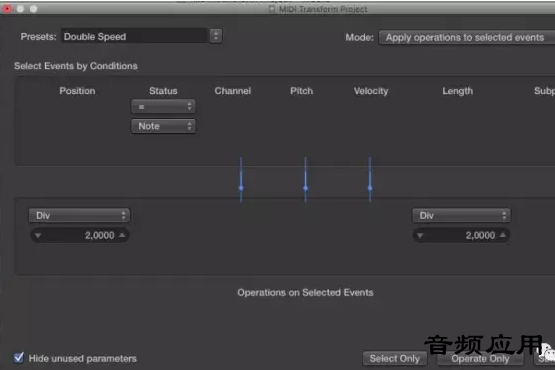The image size is (555, 370).
Task: Click the Operations on Selected Events label
Action: (x=305, y=292)
